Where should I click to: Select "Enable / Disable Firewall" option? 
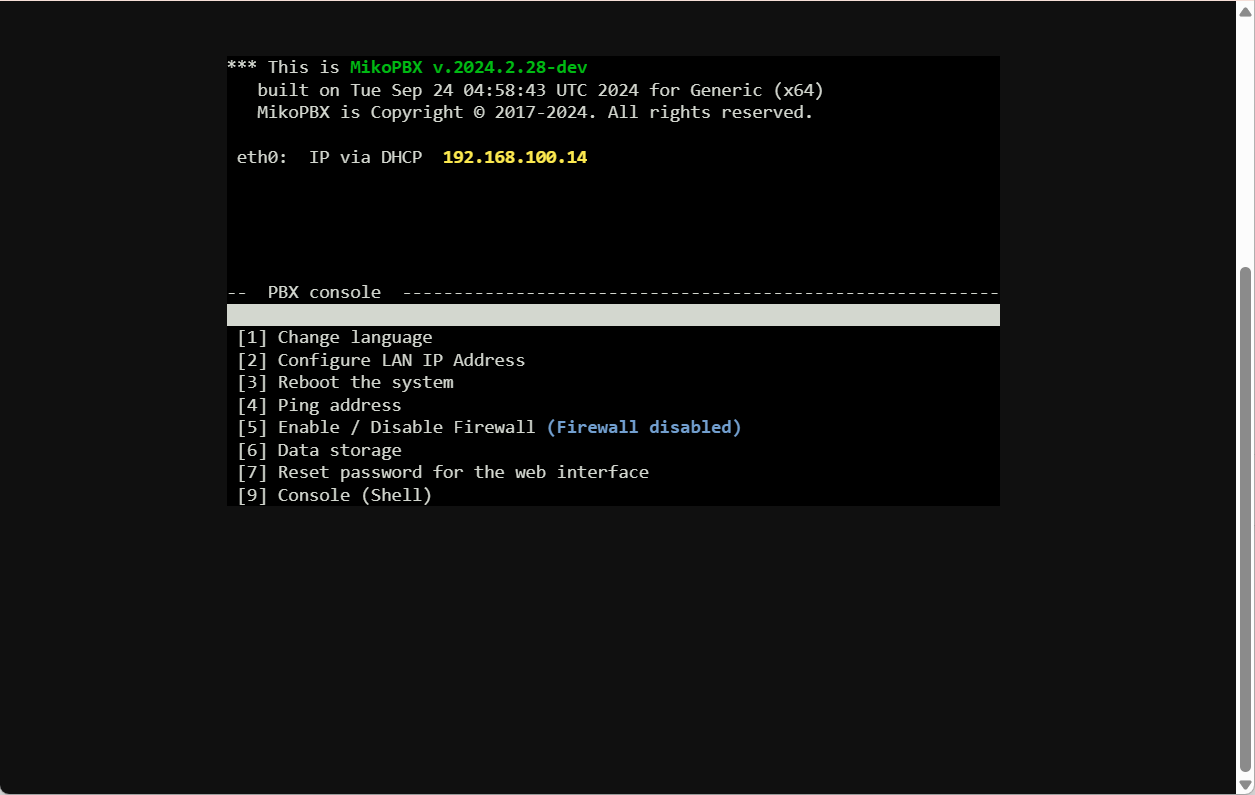point(406,428)
